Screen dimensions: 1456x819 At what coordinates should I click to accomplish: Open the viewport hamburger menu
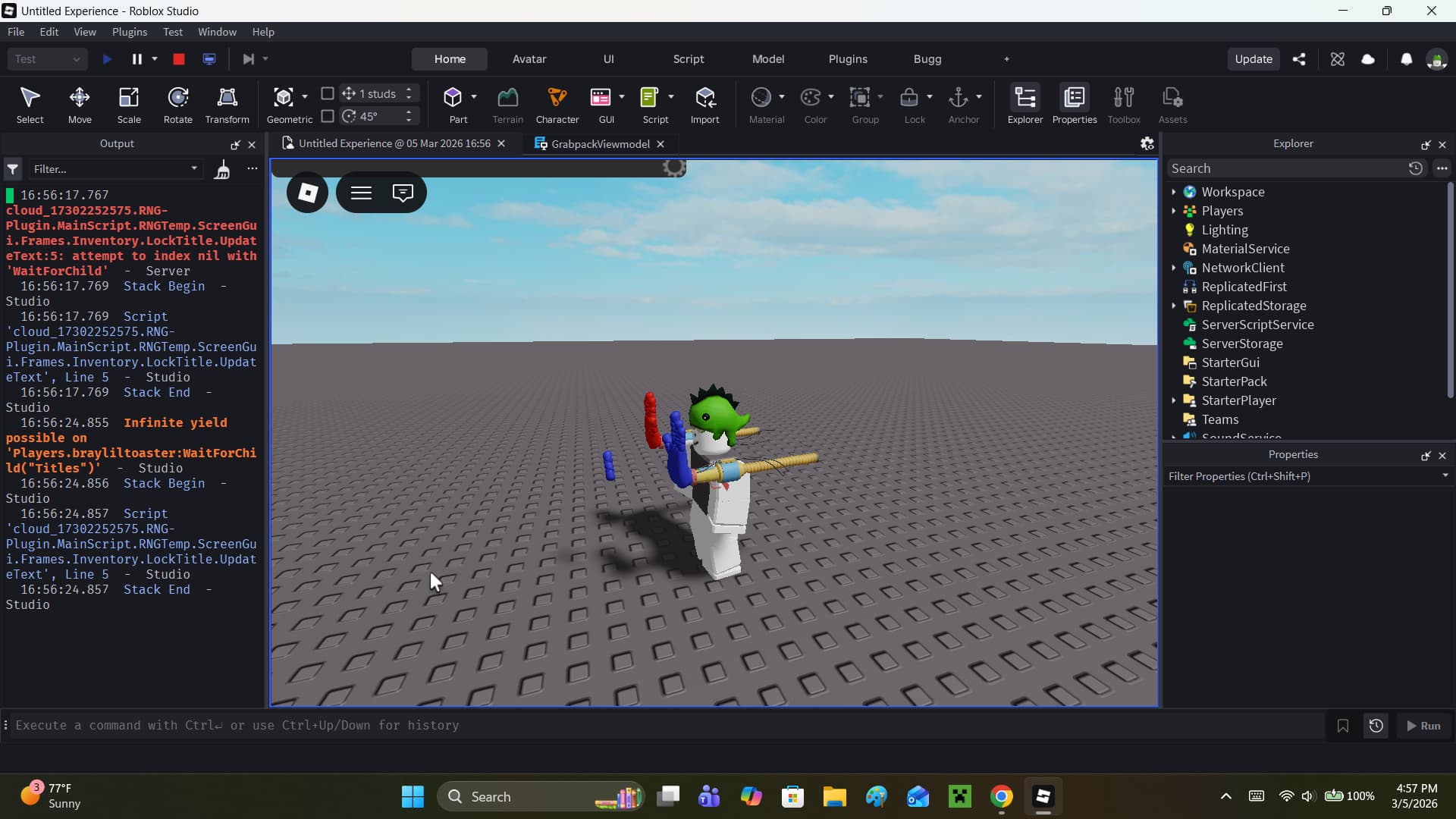pos(361,193)
